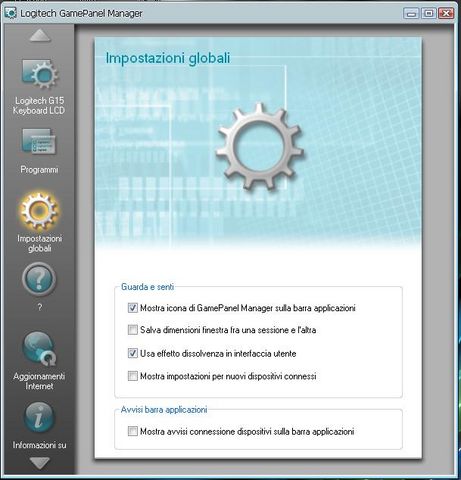Click the Informazioni su text label

[x=39, y=445]
